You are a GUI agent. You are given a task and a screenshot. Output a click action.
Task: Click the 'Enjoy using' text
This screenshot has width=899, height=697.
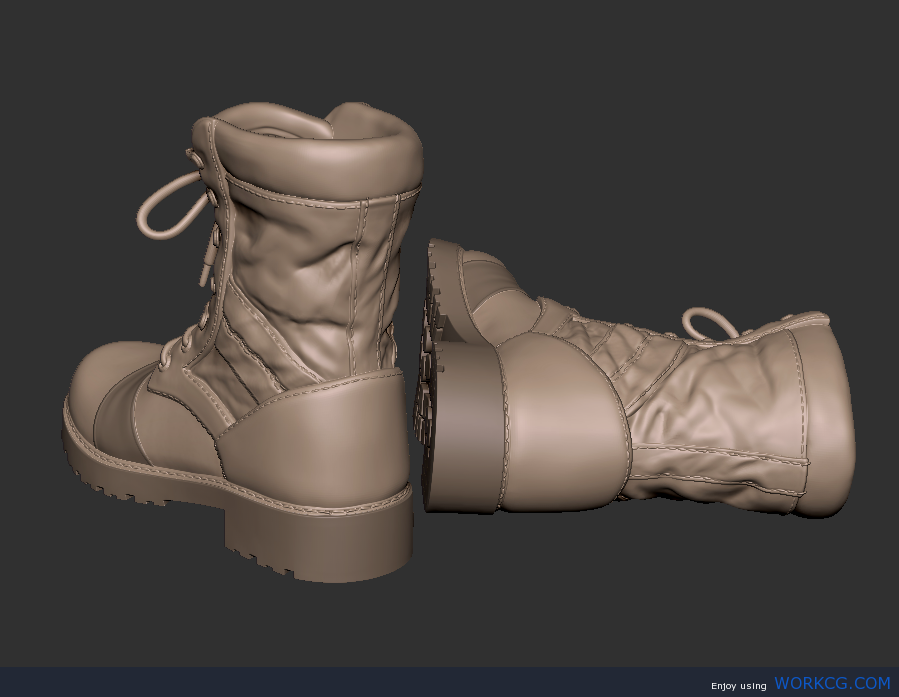point(738,686)
